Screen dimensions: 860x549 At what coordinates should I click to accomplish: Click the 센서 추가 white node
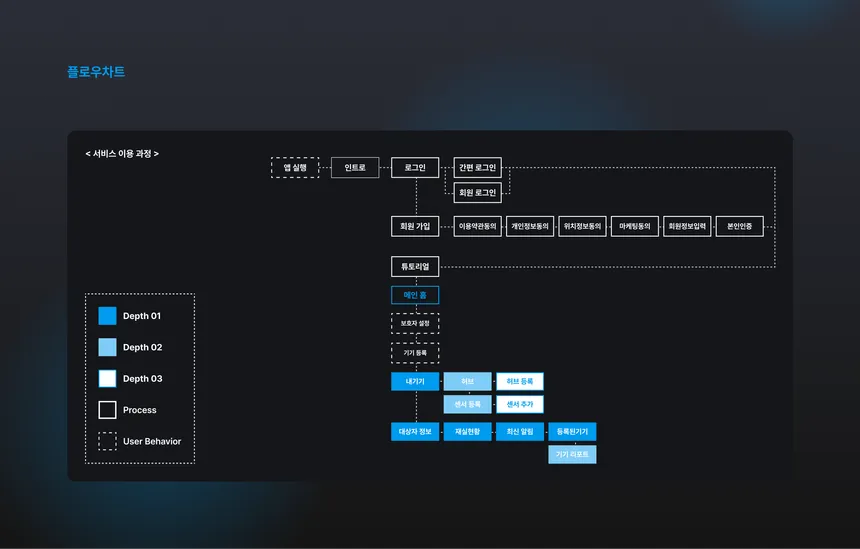pos(520,404)
